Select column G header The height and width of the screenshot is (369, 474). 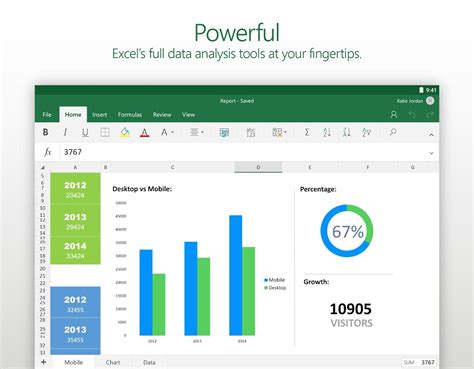click(413, 167)
